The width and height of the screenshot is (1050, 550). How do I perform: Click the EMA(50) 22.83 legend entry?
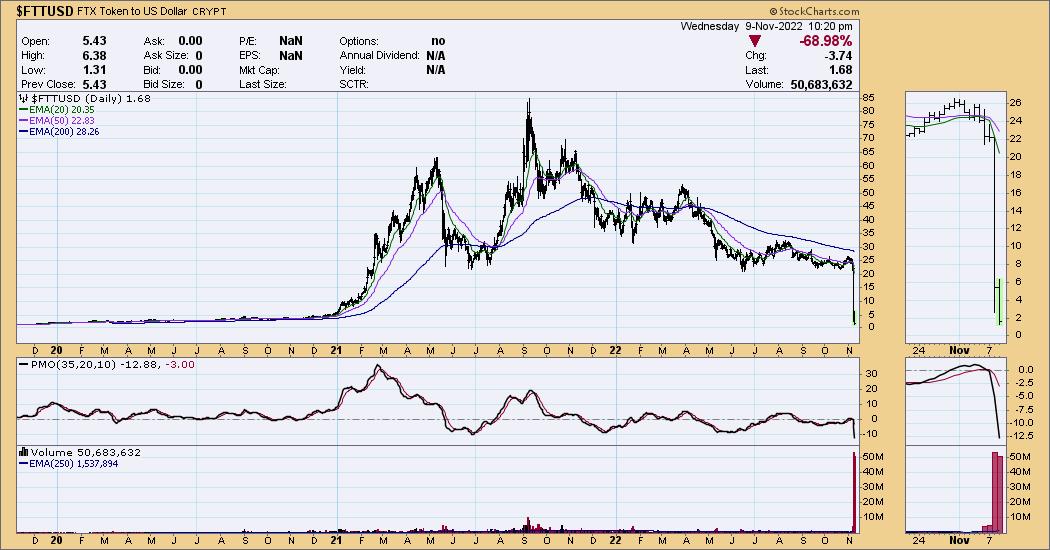tap(62, 121)
